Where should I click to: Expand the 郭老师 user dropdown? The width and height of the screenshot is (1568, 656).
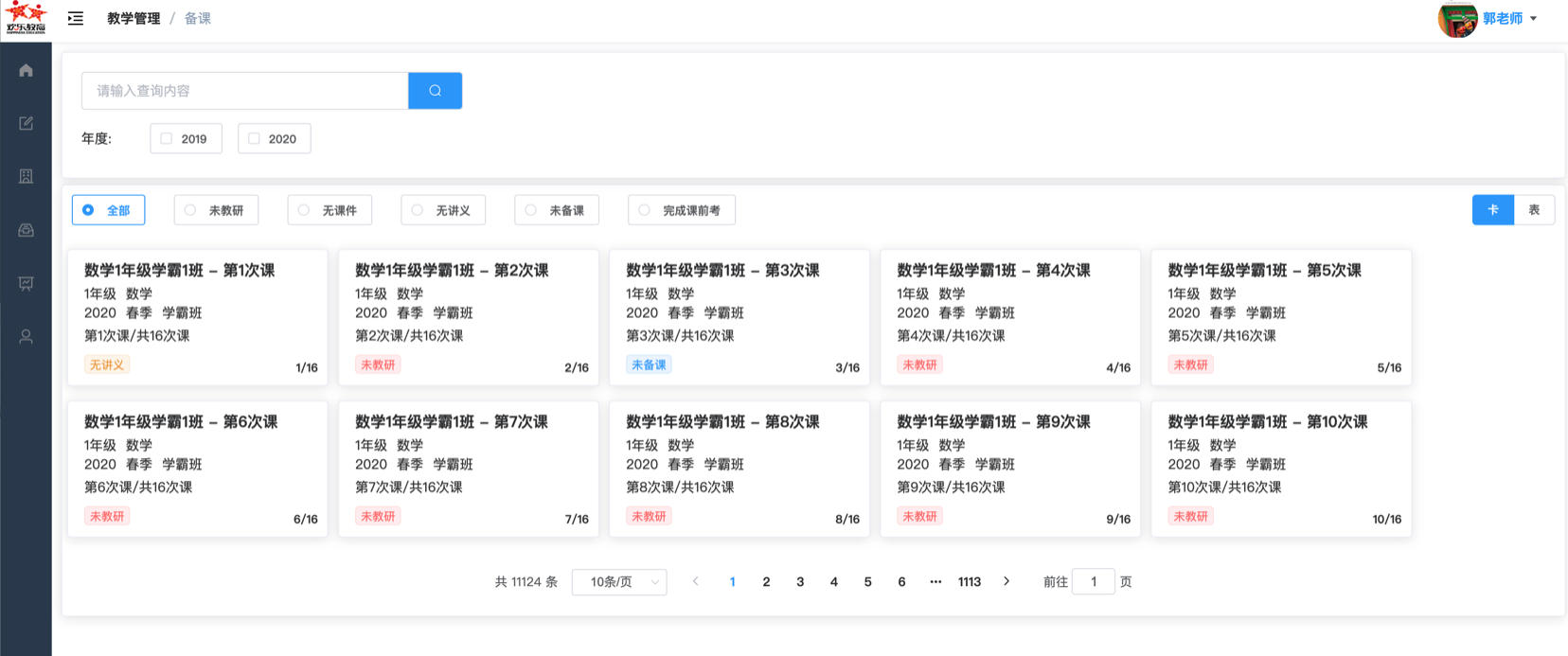point(1510,18)
